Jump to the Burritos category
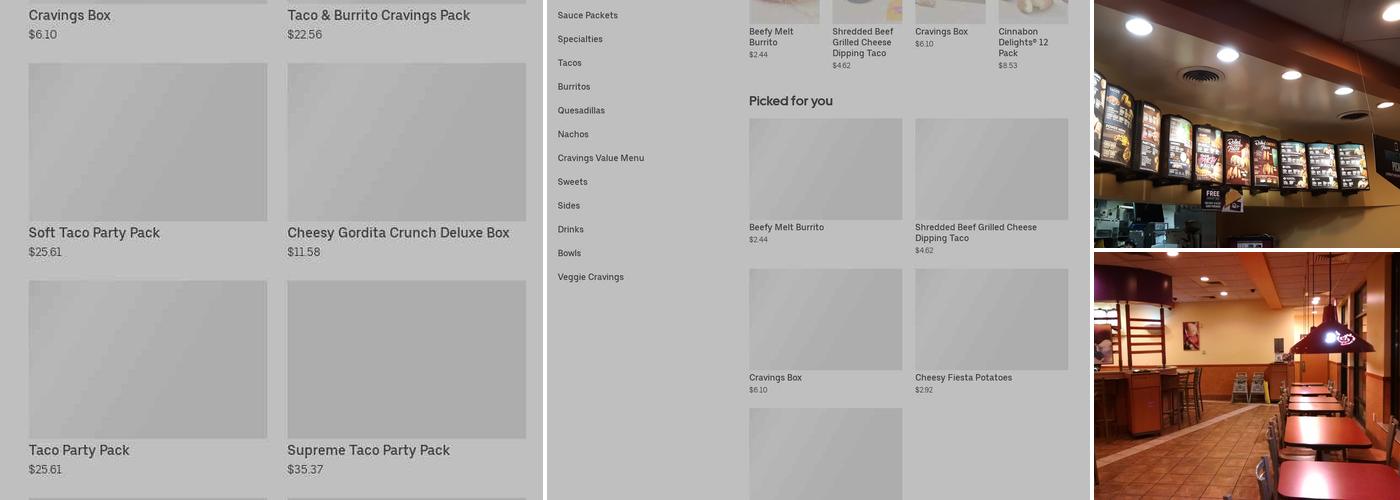Image resolution: width=1400 pixels, height=500 pixels. [x=574, y=87]
